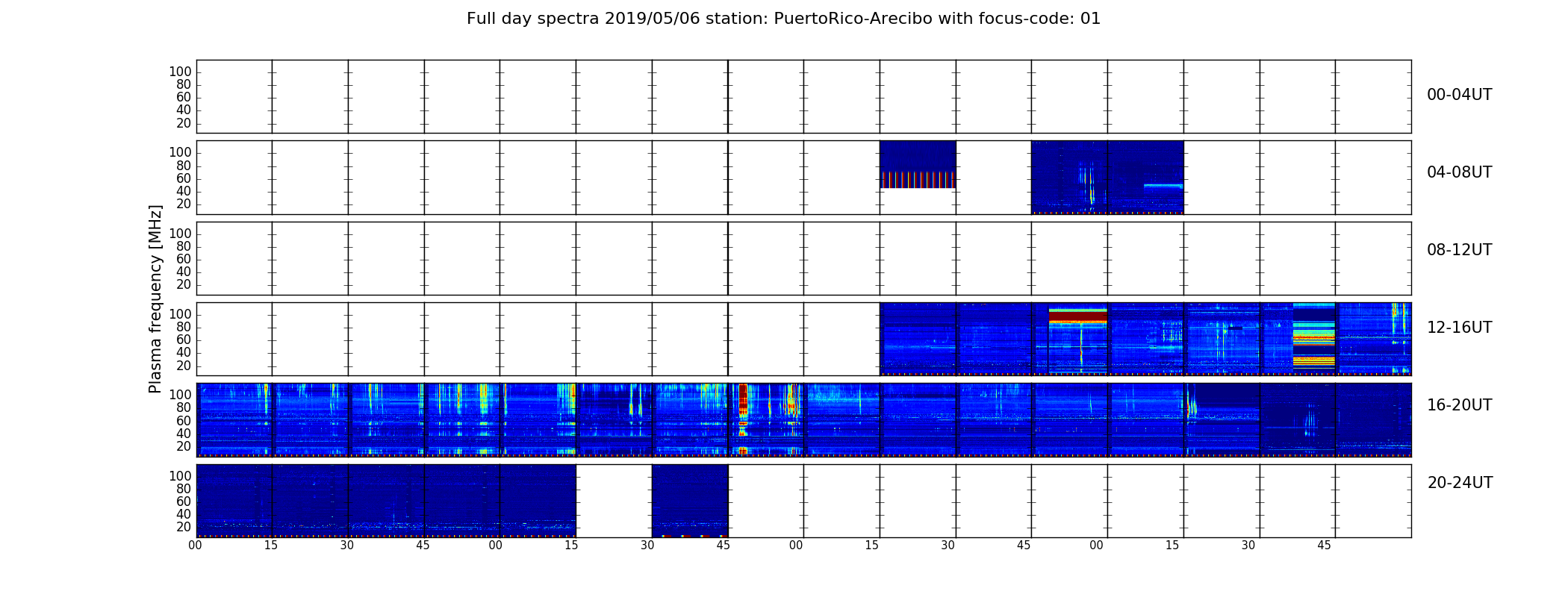Screen dimensions: 1568x597
Task: Click the '80' tick of the 08-12UT row
Action: coord(184,246)
